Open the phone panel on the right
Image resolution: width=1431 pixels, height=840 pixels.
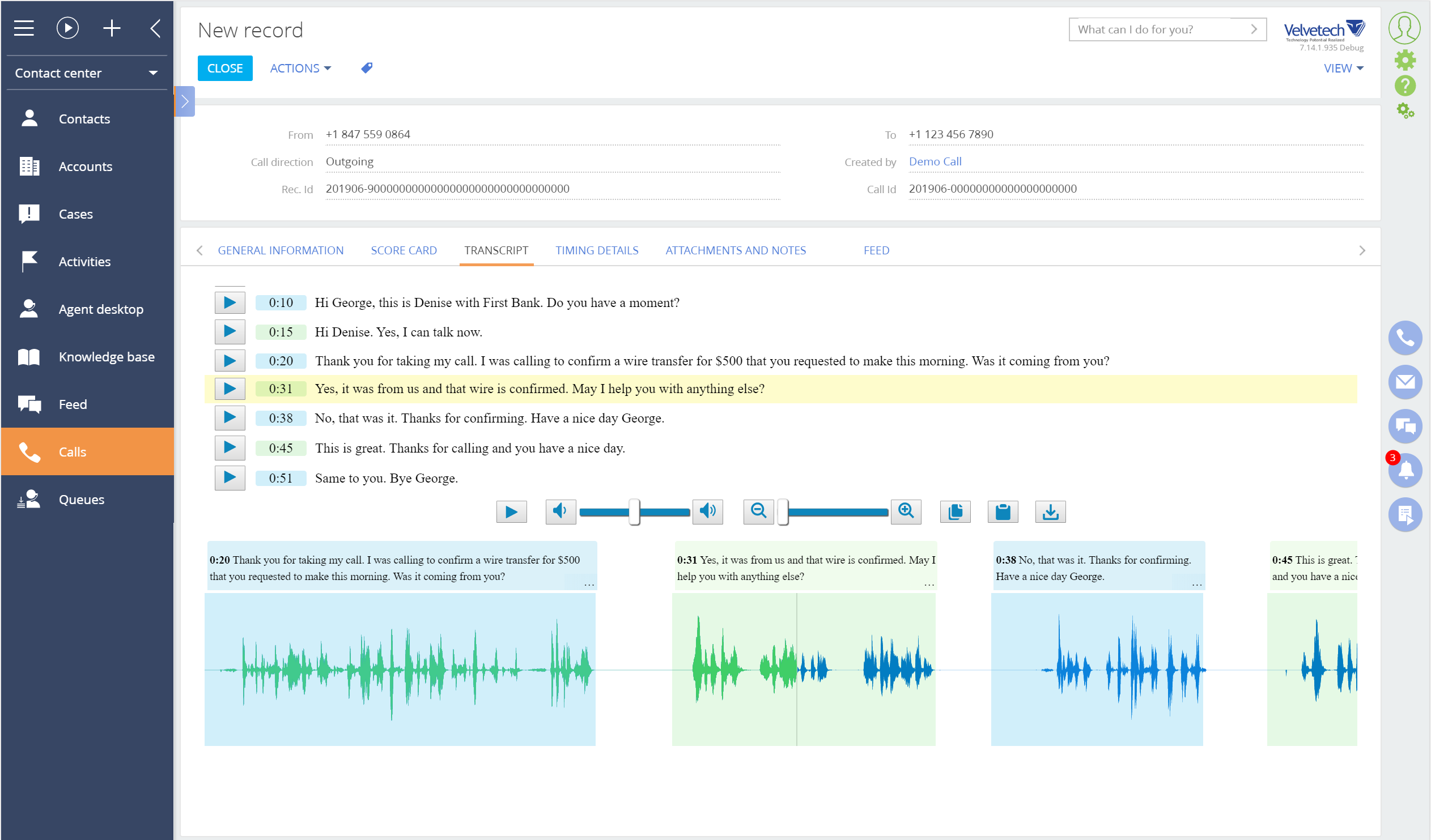click(1405, 338)
